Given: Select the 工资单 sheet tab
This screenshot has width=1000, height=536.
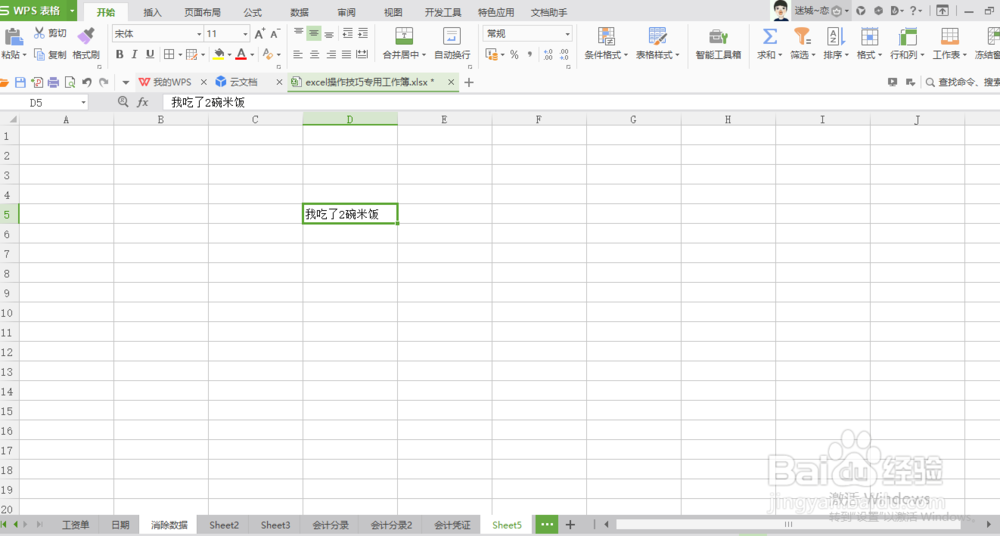Looking at the screenshot, I should click(x=75, y=525).
